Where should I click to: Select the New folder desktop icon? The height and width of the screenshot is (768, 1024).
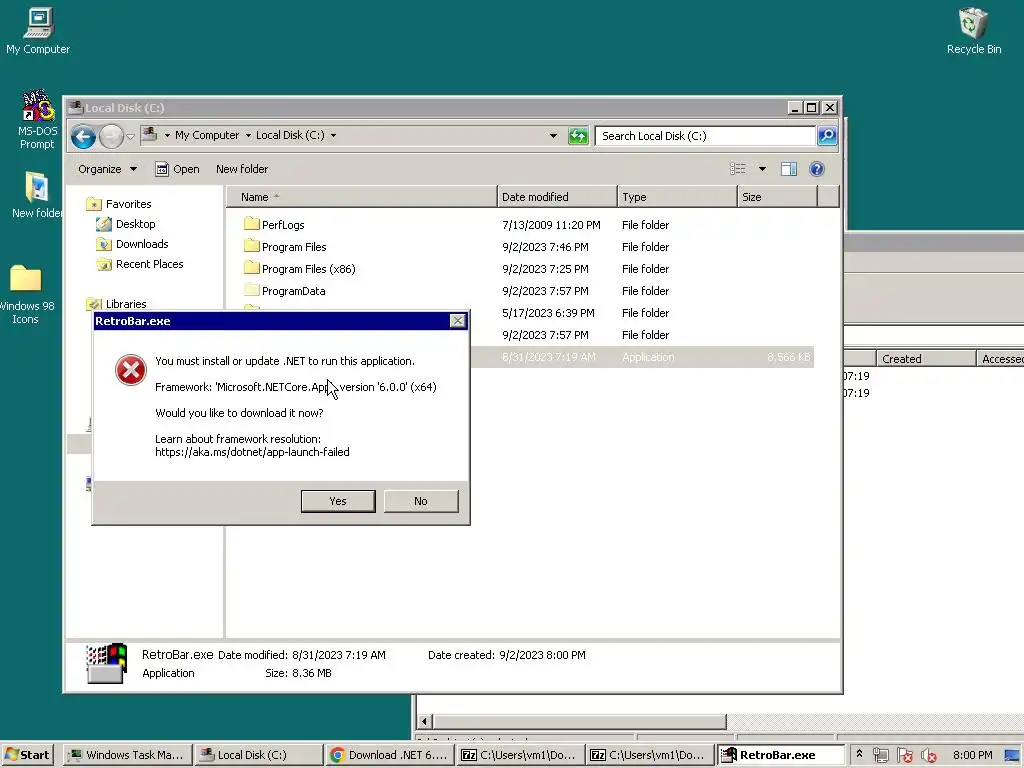(37, 194)
